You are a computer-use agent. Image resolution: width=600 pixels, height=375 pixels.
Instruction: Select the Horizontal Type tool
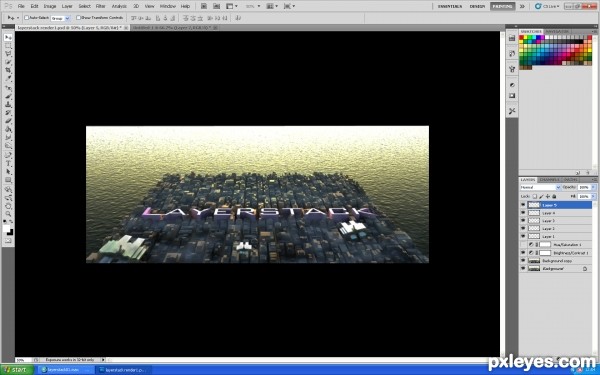8,163
